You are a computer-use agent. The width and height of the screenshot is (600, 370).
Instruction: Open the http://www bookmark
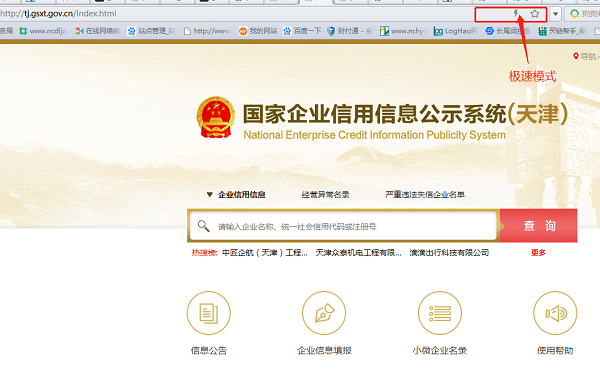(x=207, y=31)
